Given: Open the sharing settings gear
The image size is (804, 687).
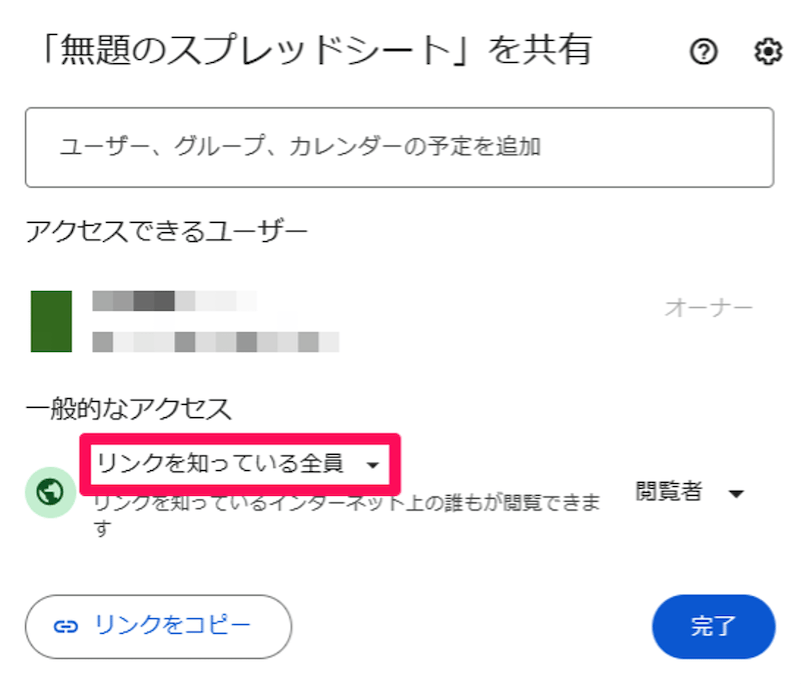Looking at the screenshot, I should point(767,53).
